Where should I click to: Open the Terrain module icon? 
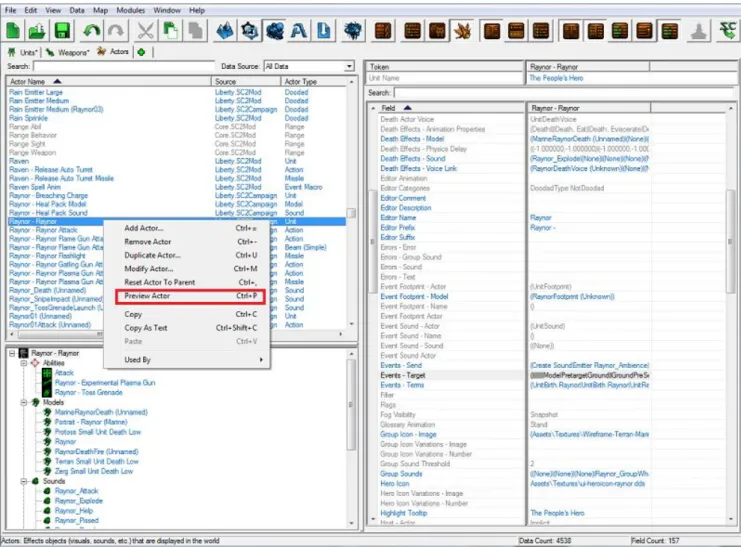(x=225, y=31)
